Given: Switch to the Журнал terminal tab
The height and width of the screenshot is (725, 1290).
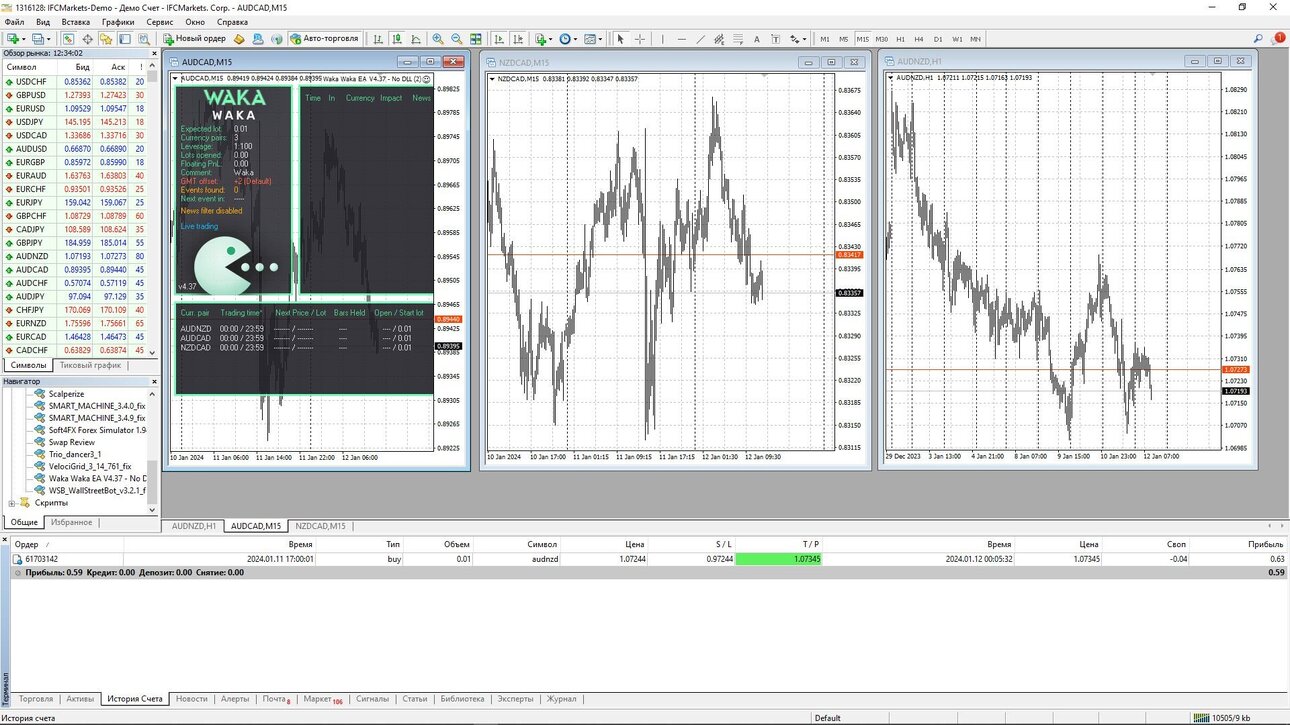Looking at the screenshot, I should pos(561,699).
